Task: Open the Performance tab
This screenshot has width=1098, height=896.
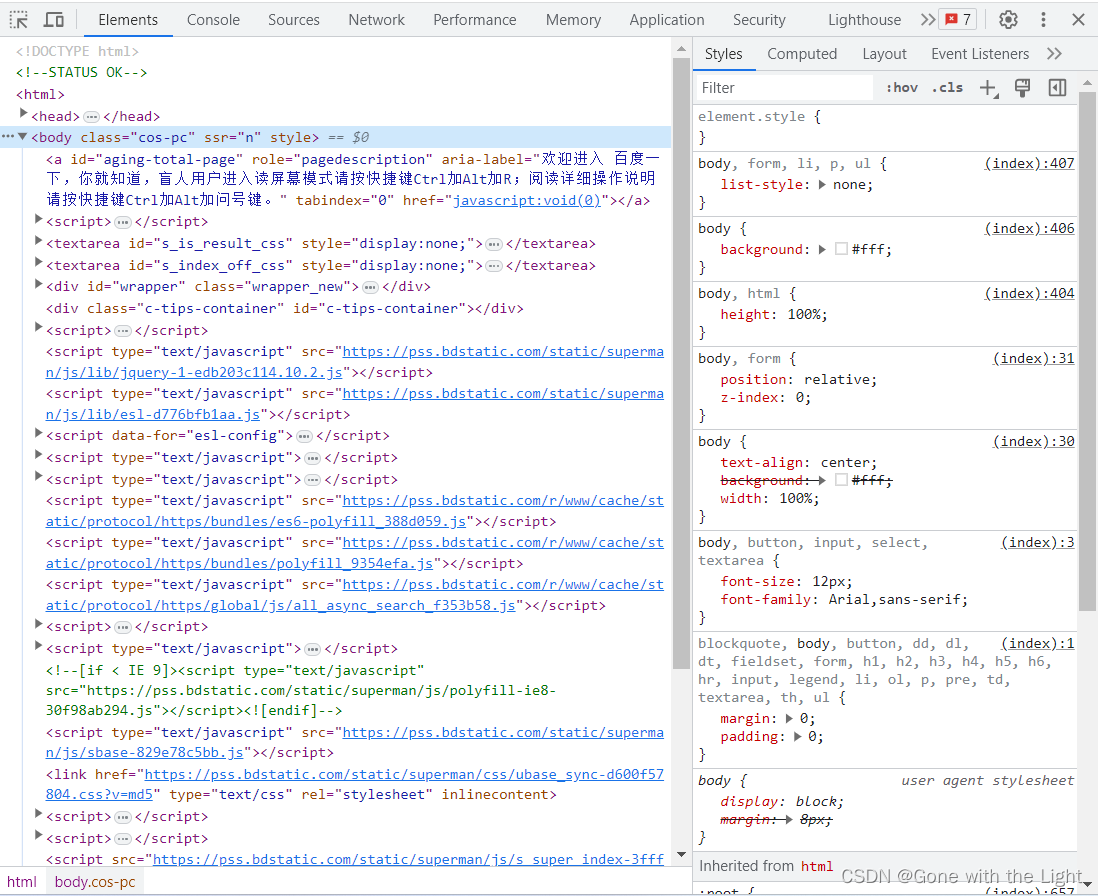Action: click(x=474, y=20)
